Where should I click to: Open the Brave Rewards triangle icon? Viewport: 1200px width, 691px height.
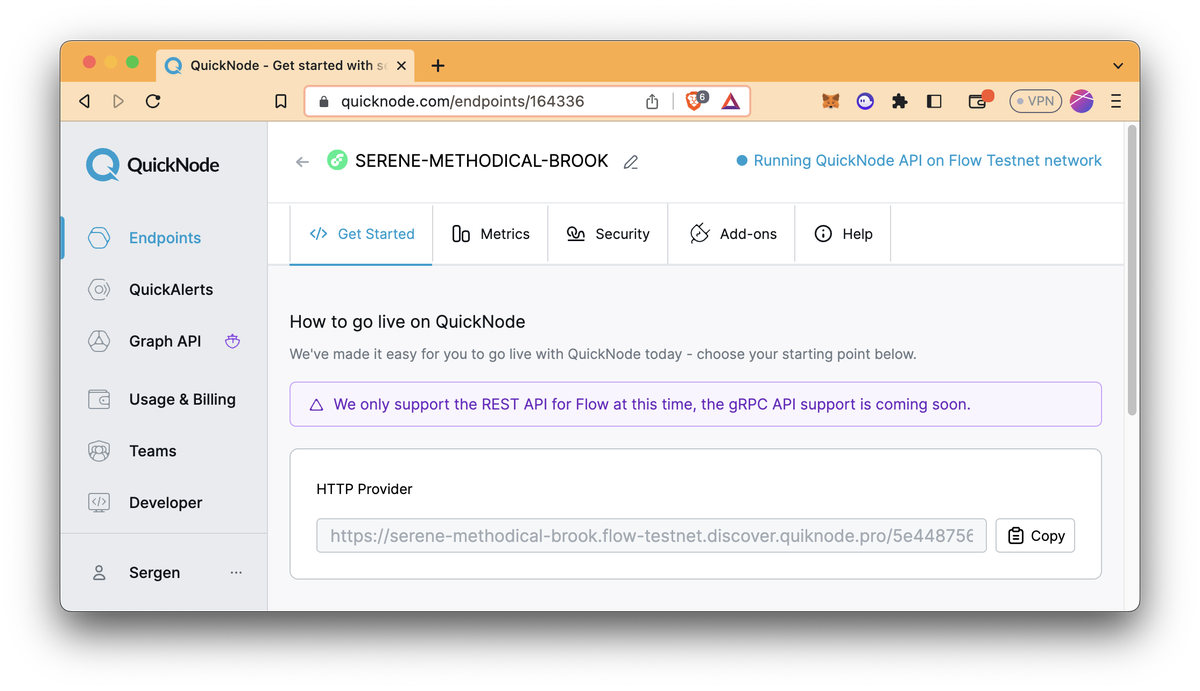pyautogui.click(x=731, y=101)
